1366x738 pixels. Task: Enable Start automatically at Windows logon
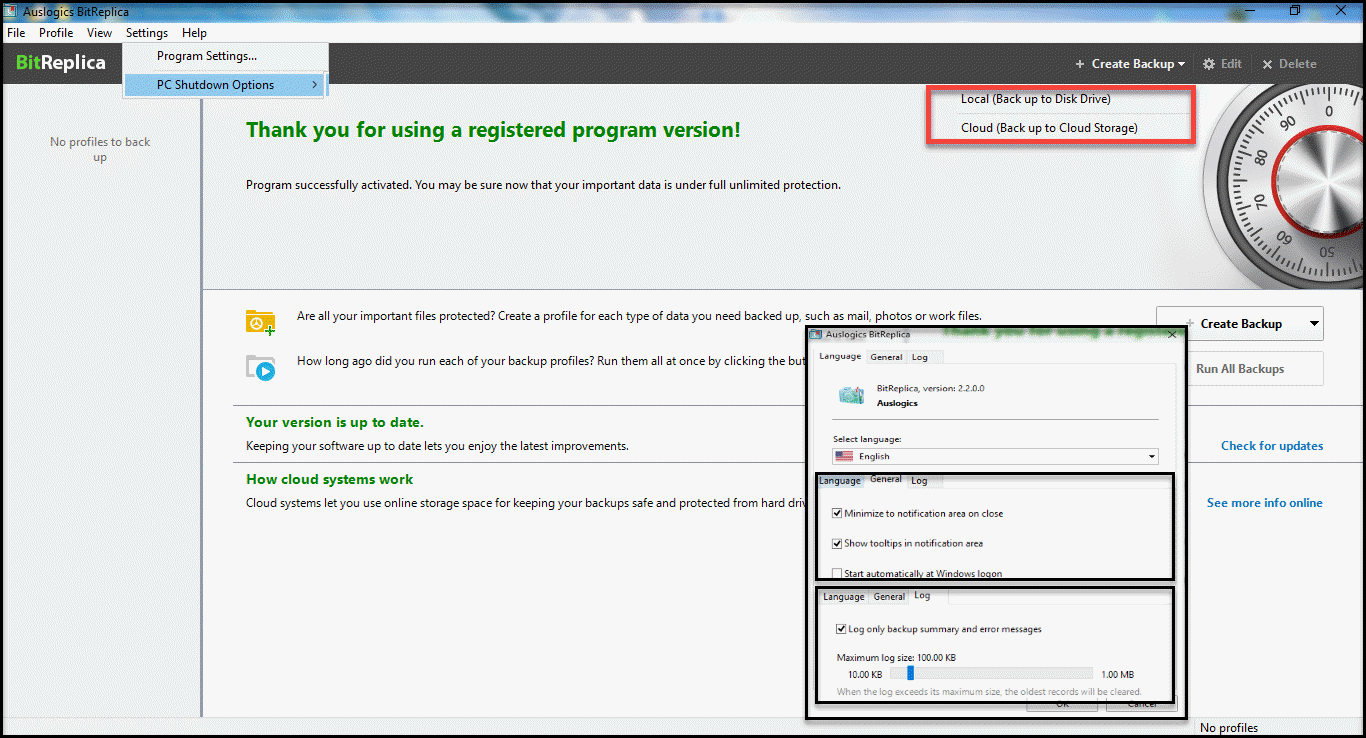click(x=837, y=573)
